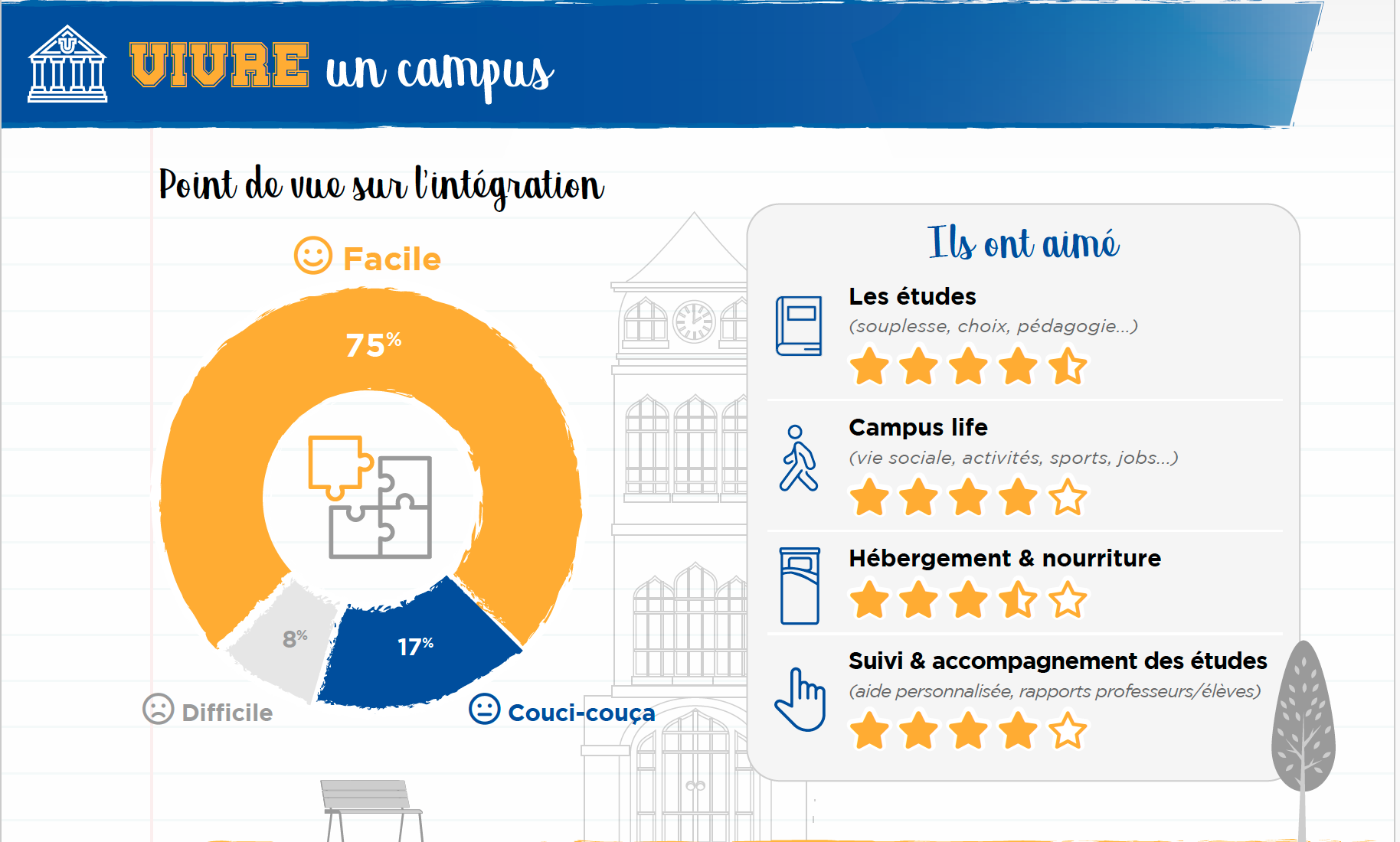The image size is (1400, 842).
Task: Click the 75% orange donut segment
Action: pyautogui.click(x=372, y=344)
